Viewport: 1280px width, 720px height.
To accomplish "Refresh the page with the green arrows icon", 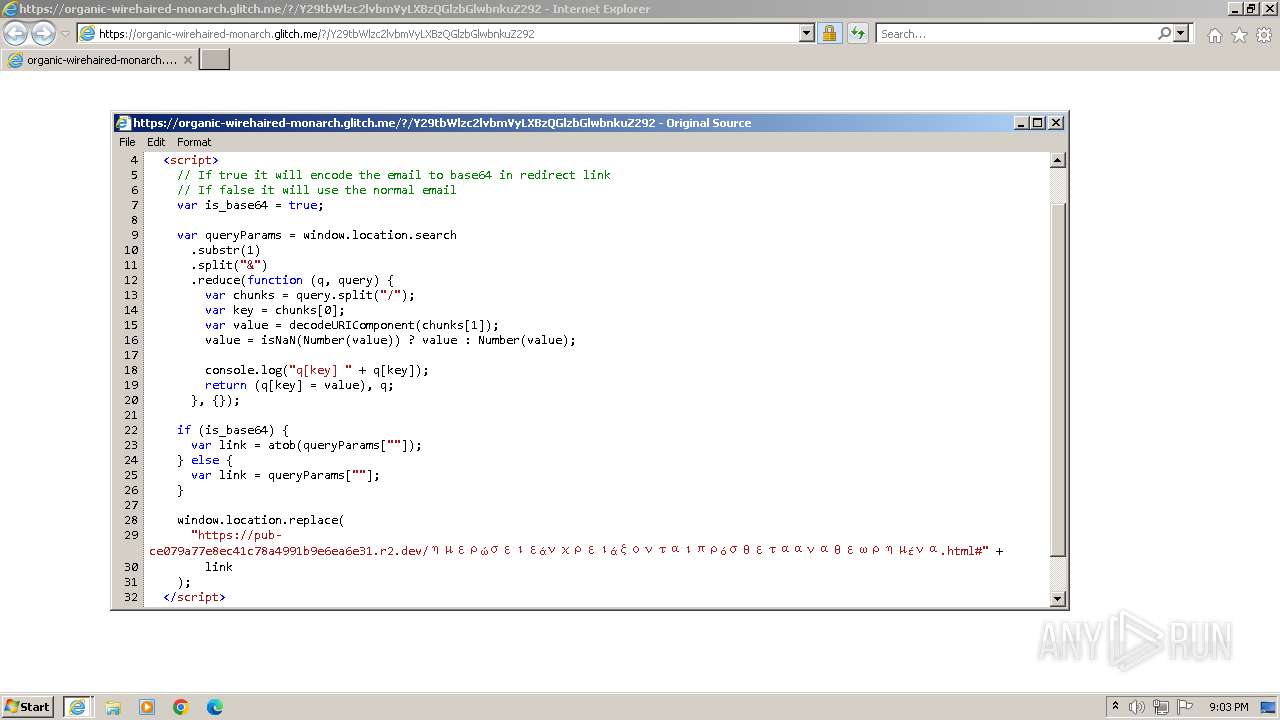I will click(857, 33).
